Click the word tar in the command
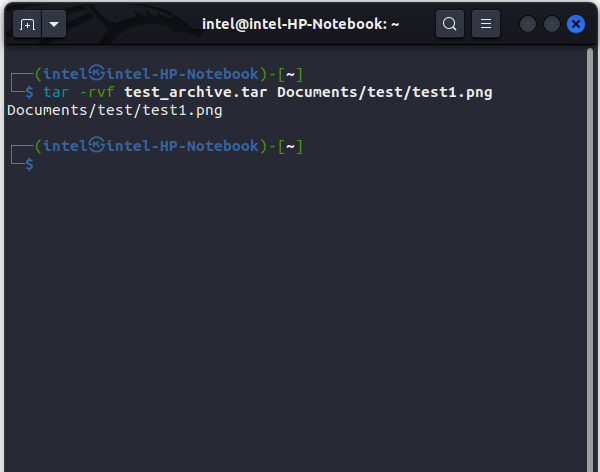Screen dimensions: 600x472 pyautogui.click(x=55, y=92)
